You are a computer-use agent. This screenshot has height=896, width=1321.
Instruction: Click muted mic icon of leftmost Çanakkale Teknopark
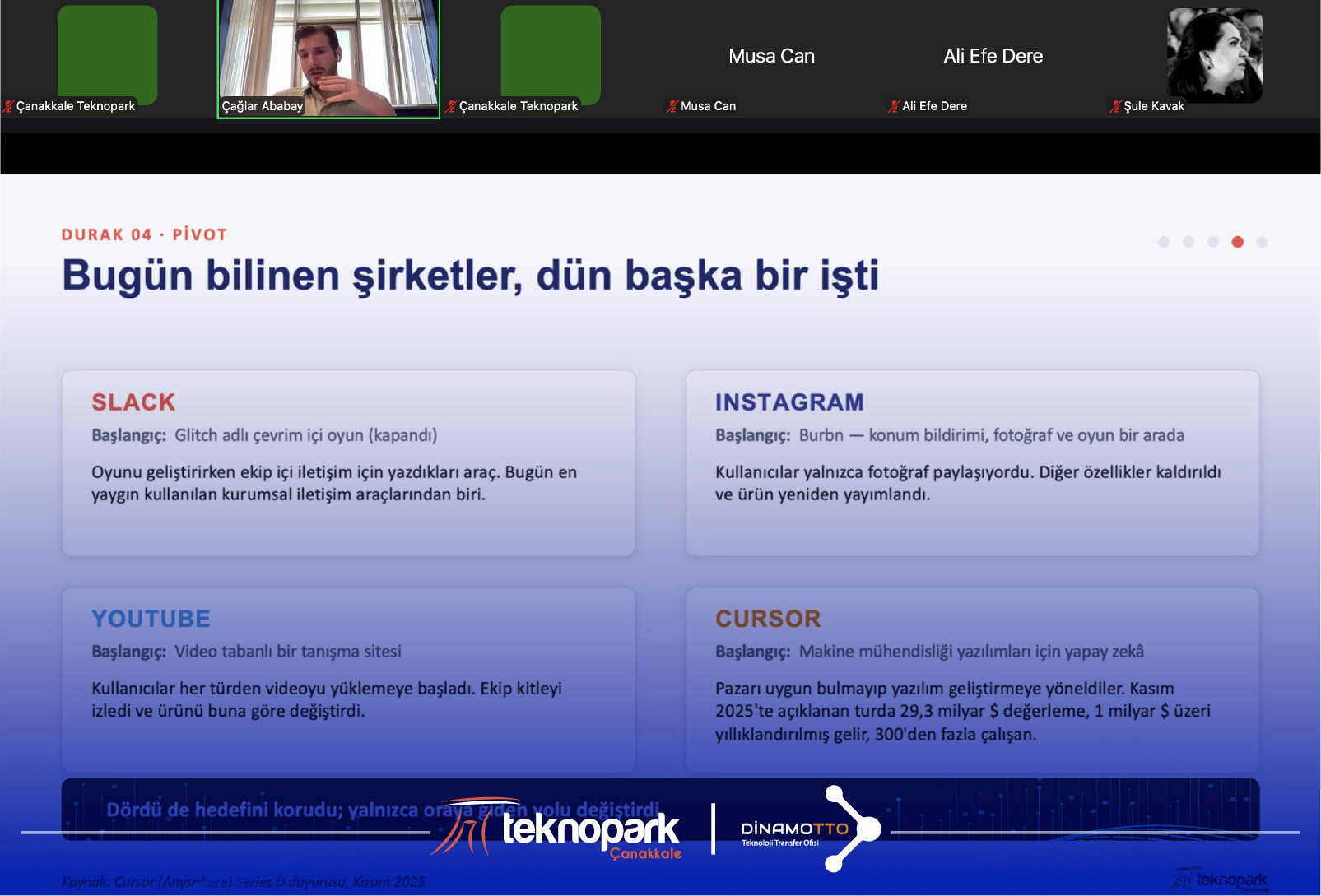click(8, 106)
